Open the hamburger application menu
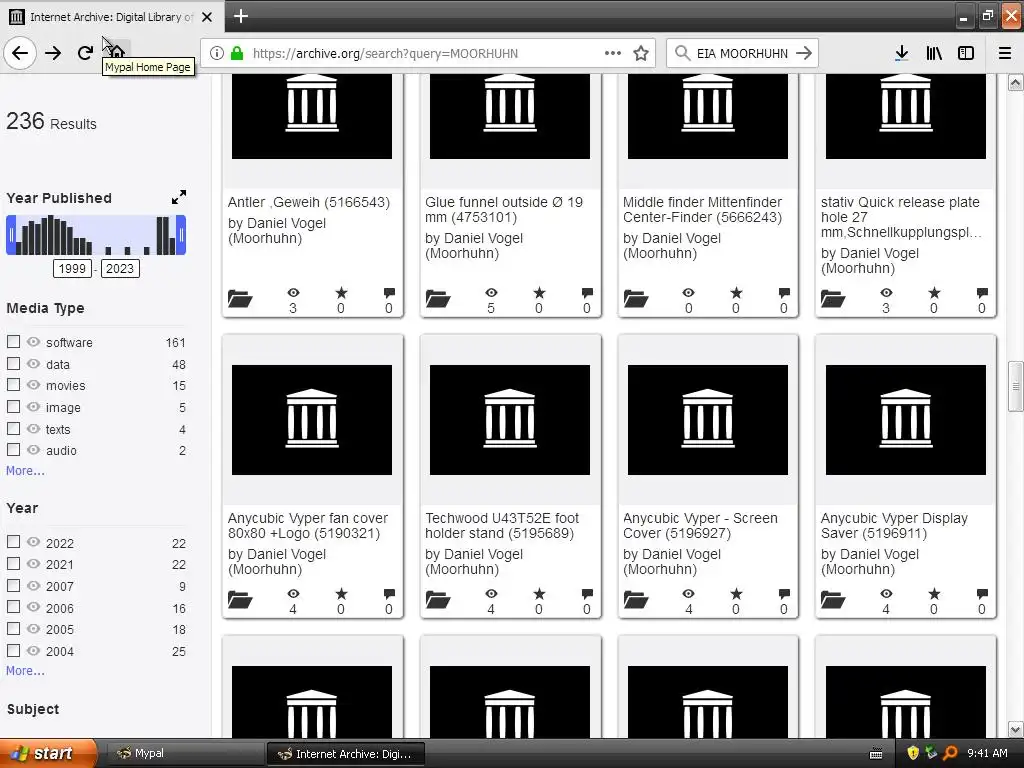 [1005, 53]
